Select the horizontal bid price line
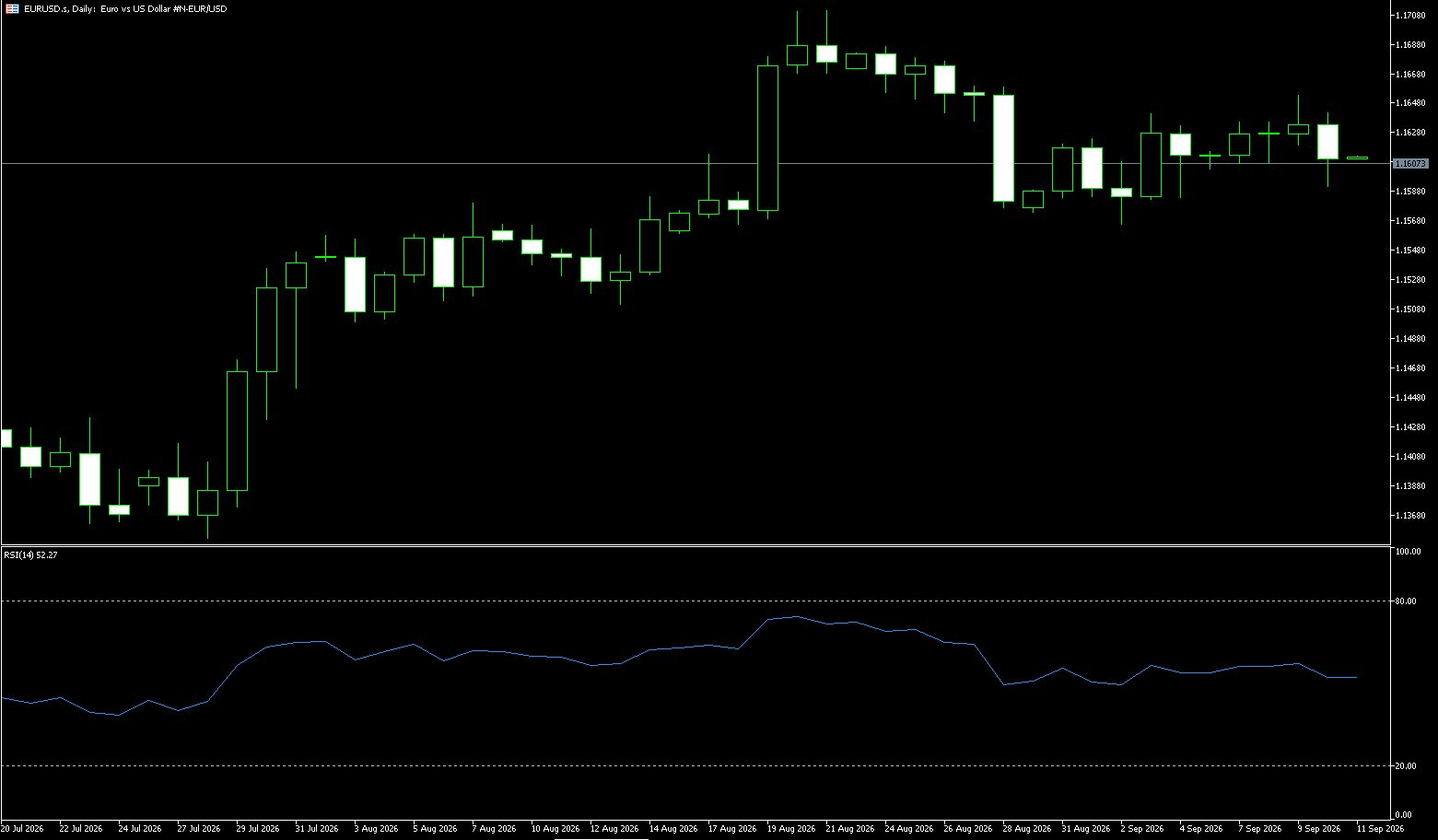Image resolution: width=1438 pixels, height=840 pixels. click(696, 163)
